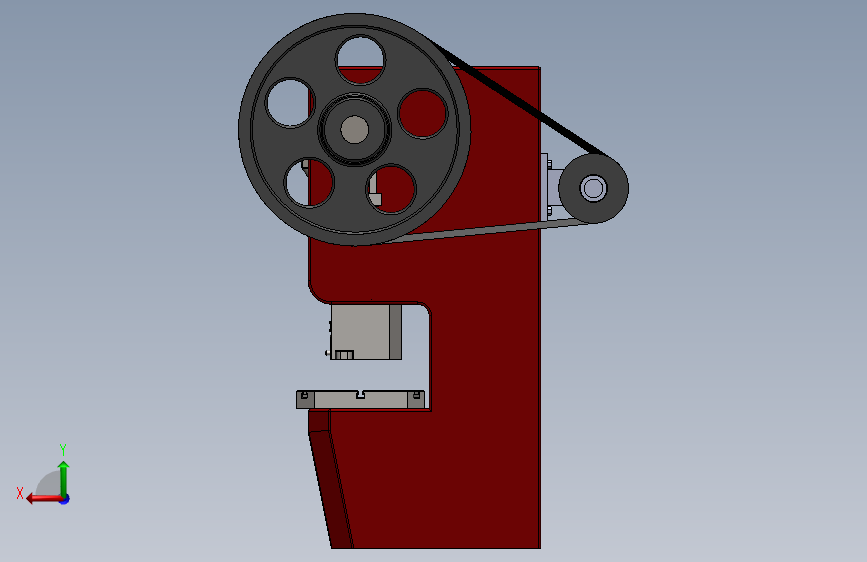Screen dimensions: 867x562
Task: Click the blue Z axis dot
Action: coord(65,499)
